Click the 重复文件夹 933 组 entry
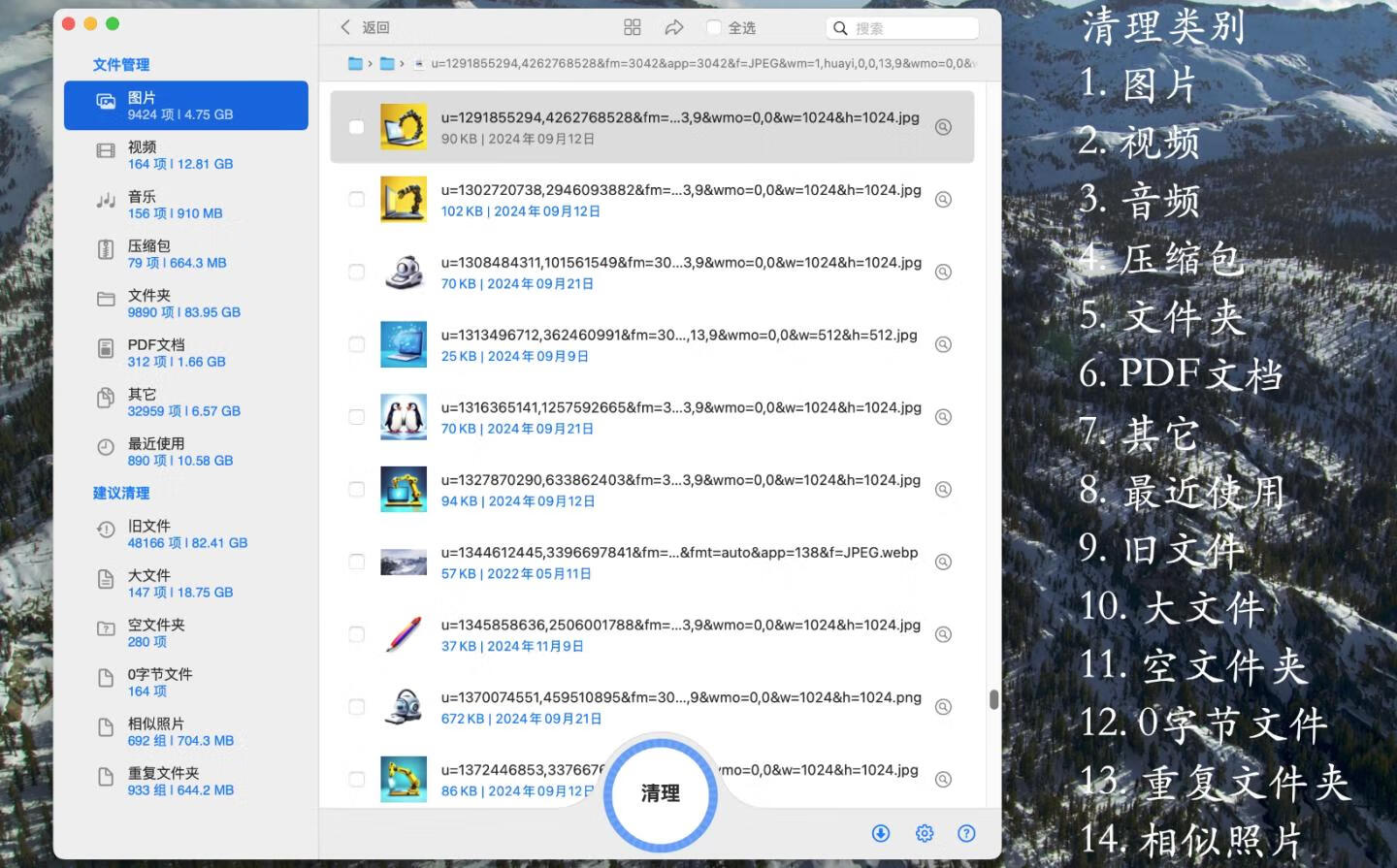Image resolution: width=1397 pixels, height=868 pixels. (x=186, y=782)
